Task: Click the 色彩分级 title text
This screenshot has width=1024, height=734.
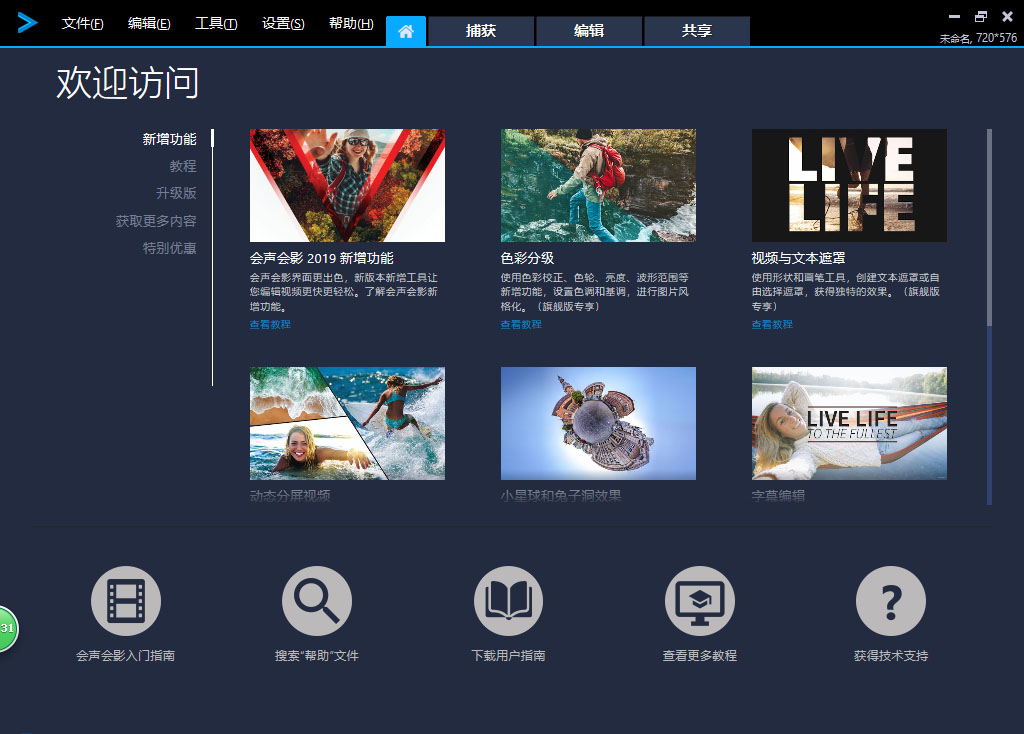Action: [x=527, y=258]
